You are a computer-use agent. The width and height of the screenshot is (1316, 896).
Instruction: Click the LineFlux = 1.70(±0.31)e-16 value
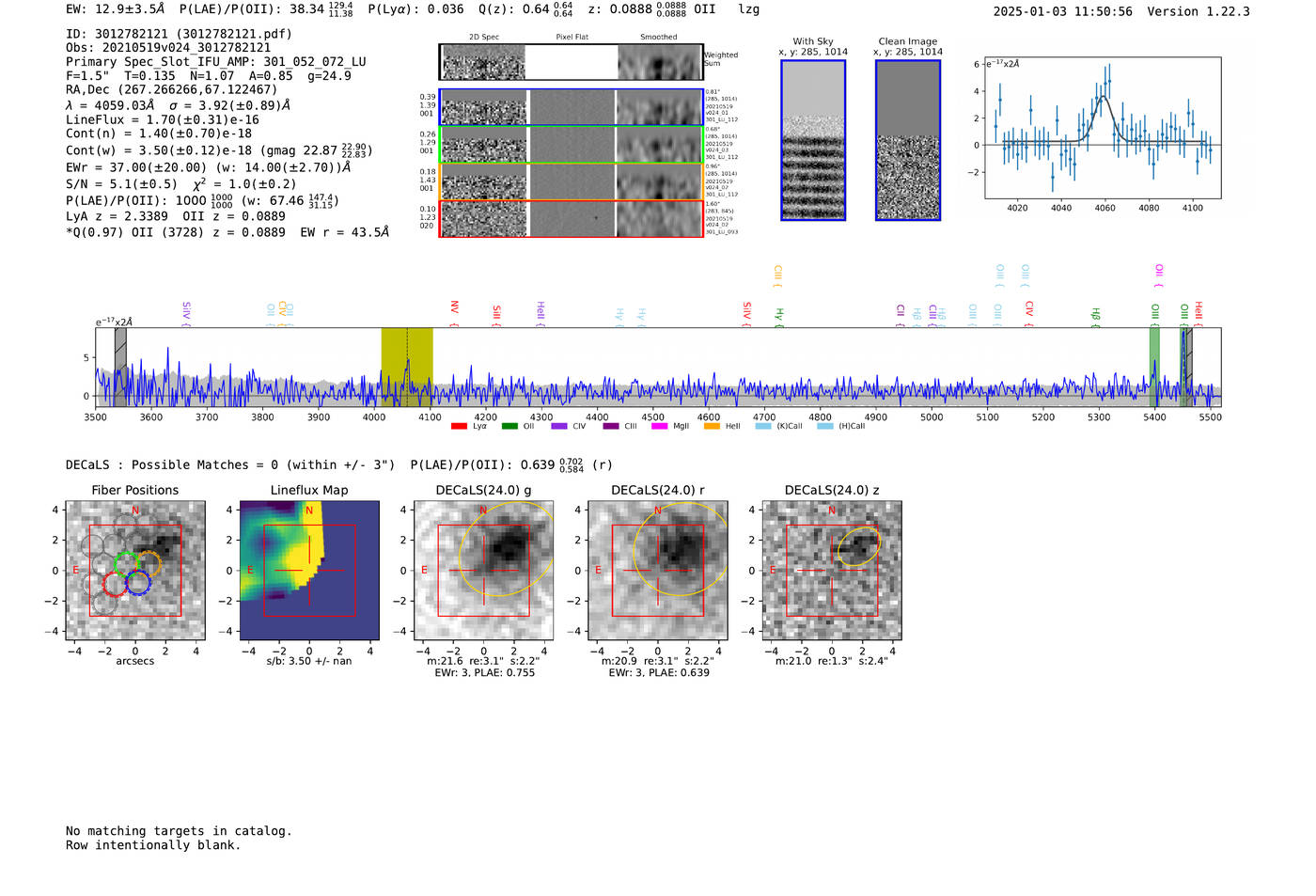point(163,119)
